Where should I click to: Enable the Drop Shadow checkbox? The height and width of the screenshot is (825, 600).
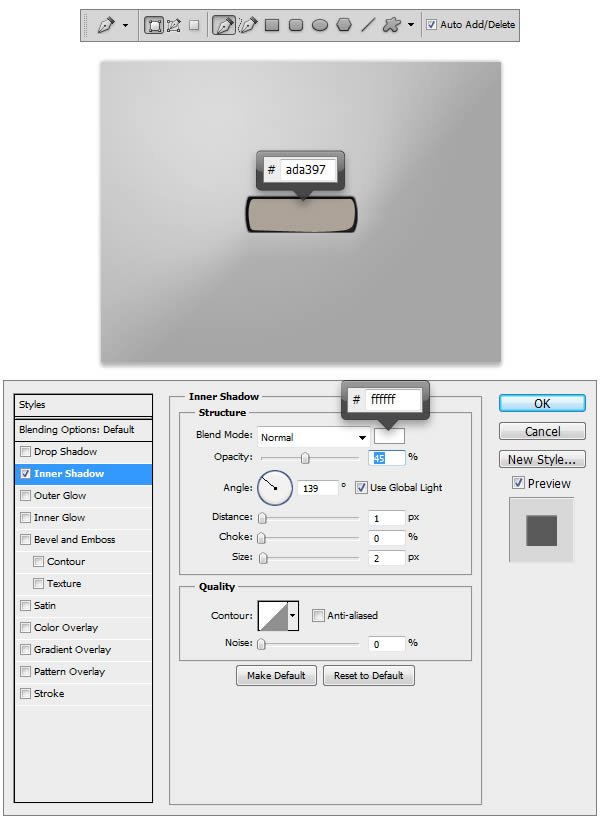(25, 451)
